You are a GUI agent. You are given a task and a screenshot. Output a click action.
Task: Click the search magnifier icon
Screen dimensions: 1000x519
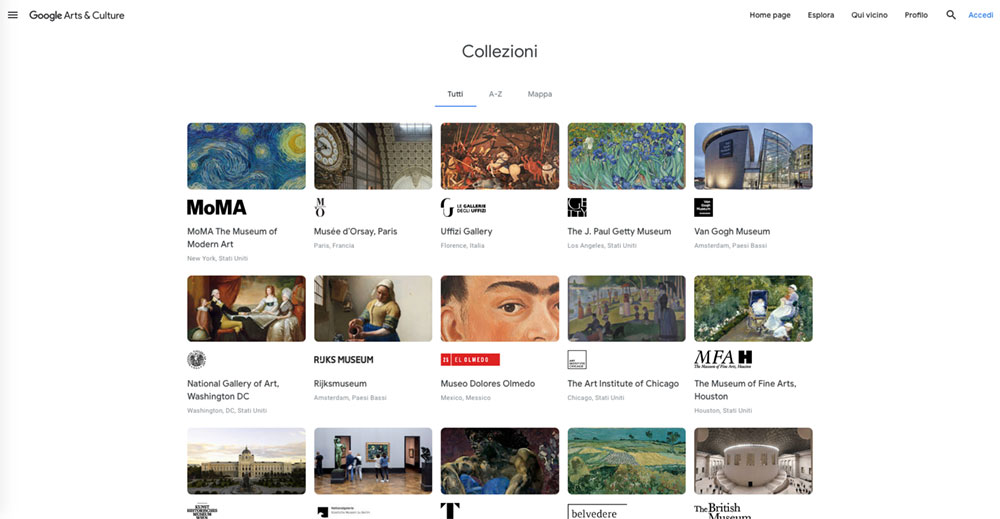tap(950, 15)
